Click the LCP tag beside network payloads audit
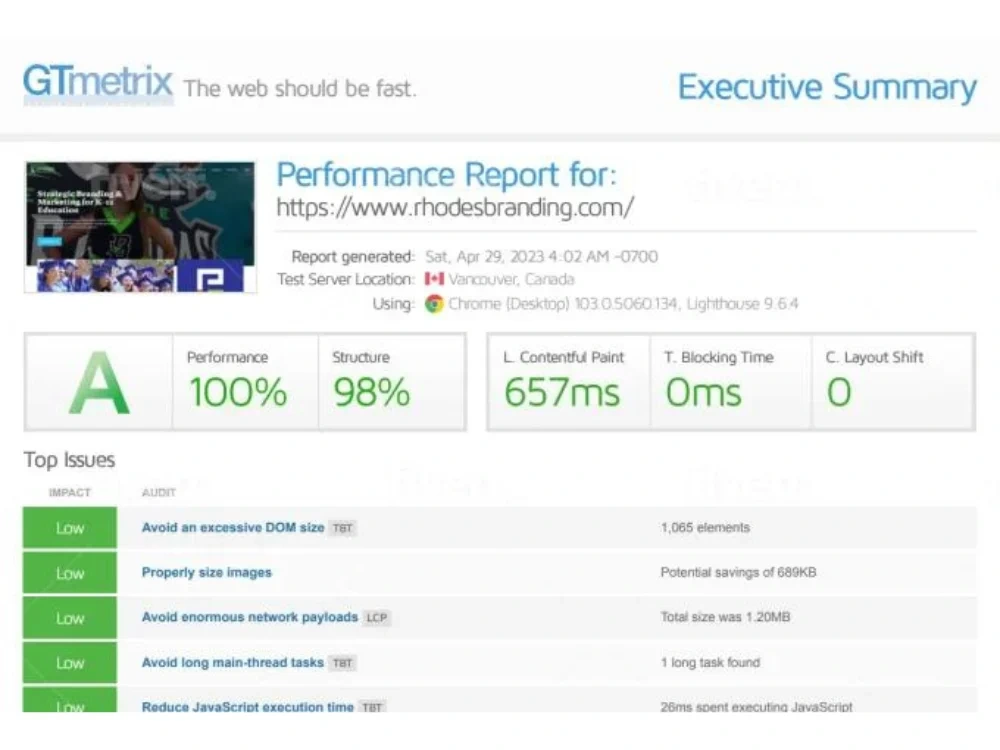Image resolution: width=1000 pixels, height=750 pixels. pyautogui.click(x=376, y=617)
